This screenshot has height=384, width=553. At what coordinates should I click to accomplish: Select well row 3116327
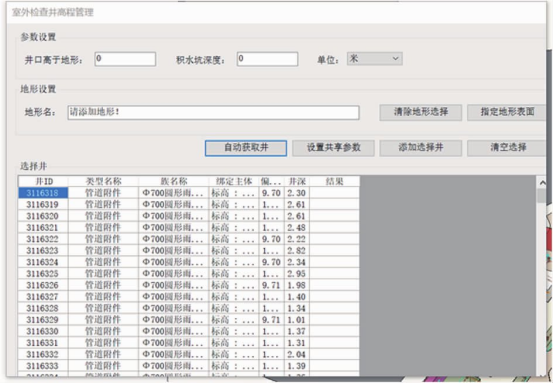click(189, 297)
